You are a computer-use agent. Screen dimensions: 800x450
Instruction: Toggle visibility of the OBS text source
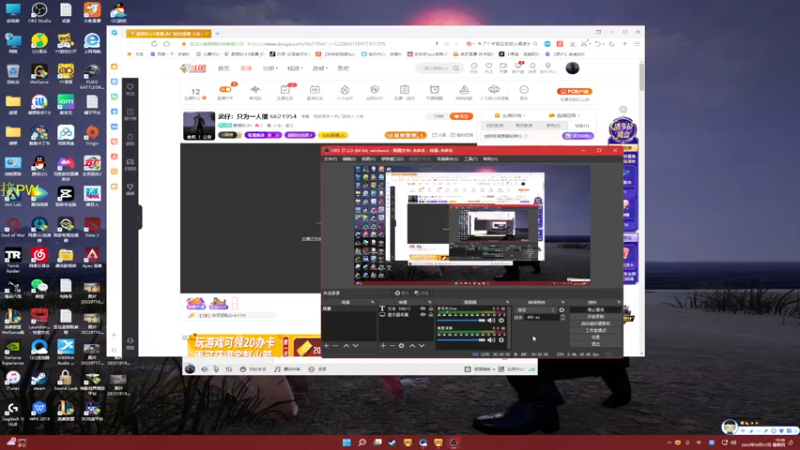click(x=422, y=309)
